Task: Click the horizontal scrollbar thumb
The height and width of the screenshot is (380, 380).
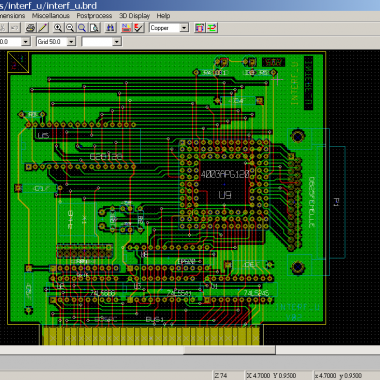Action: [229, 350]
